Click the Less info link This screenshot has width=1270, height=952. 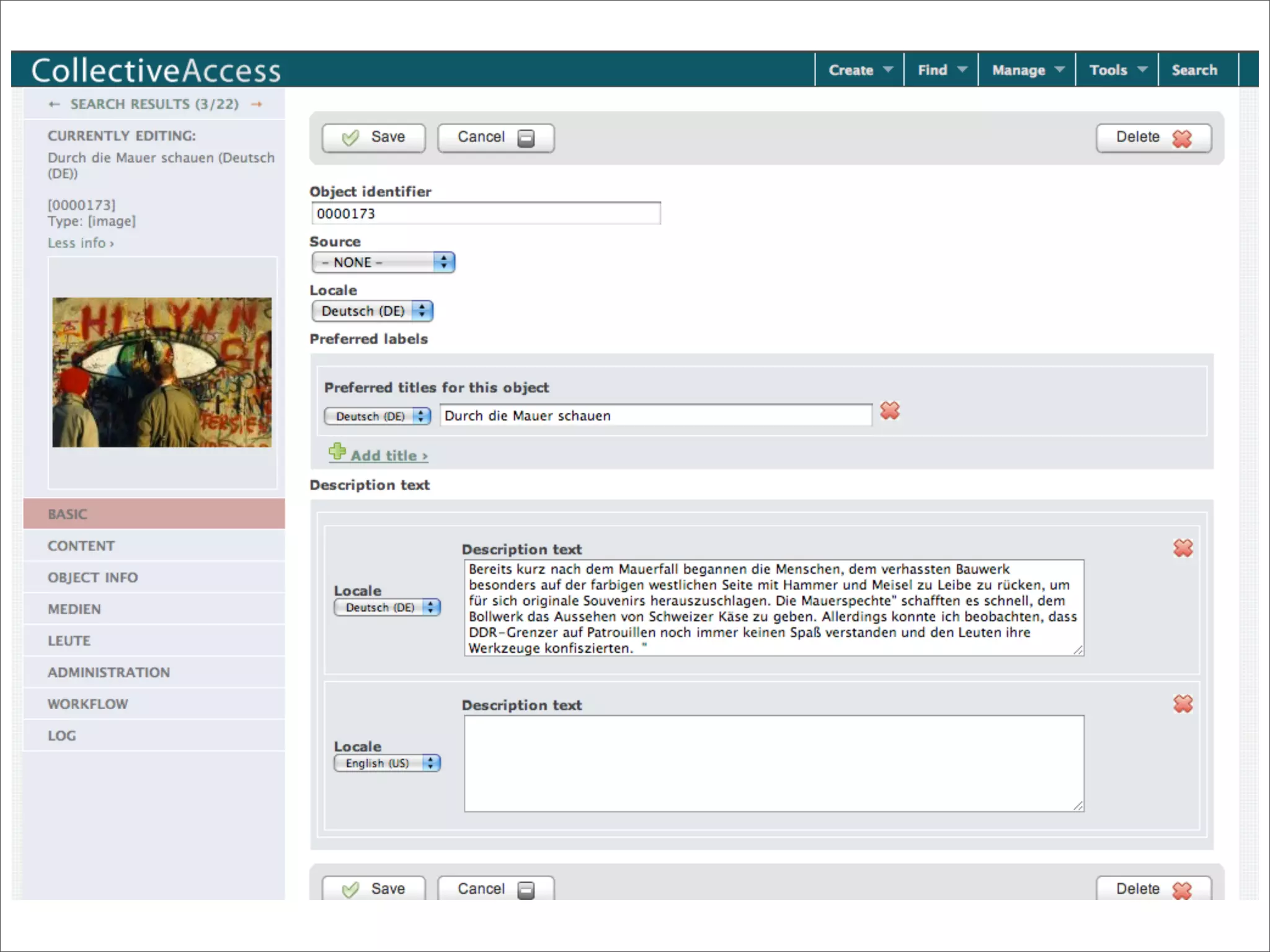point(81,243)
